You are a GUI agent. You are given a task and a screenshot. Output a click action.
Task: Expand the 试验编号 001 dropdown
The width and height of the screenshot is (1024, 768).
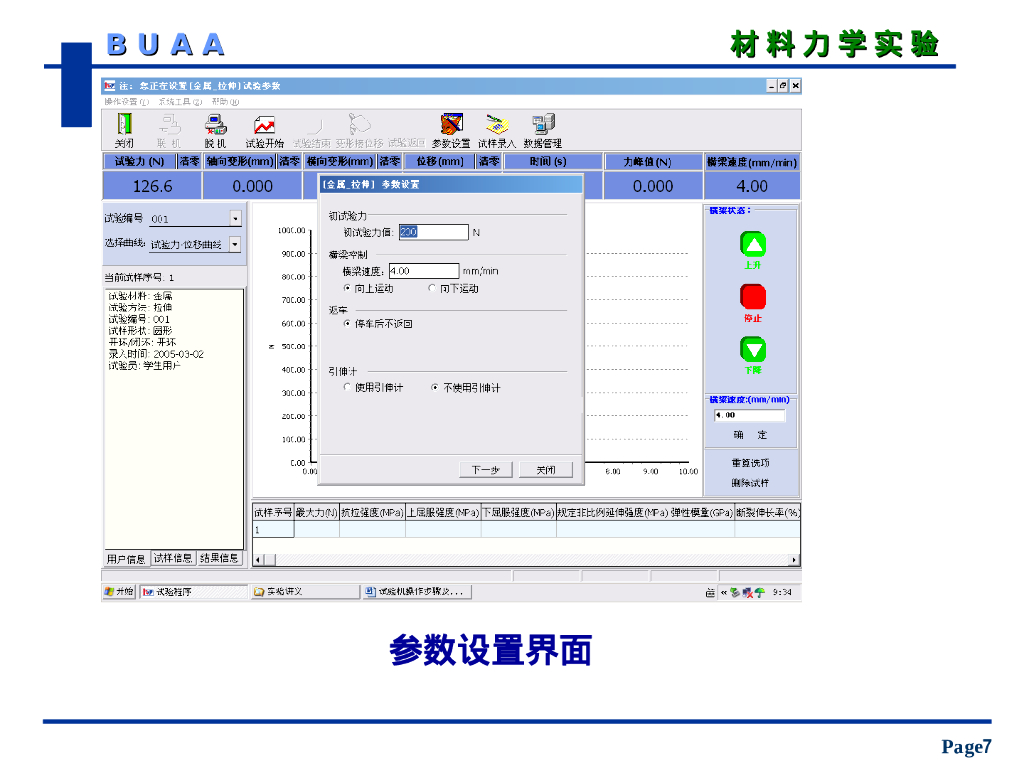click(235, 218)
